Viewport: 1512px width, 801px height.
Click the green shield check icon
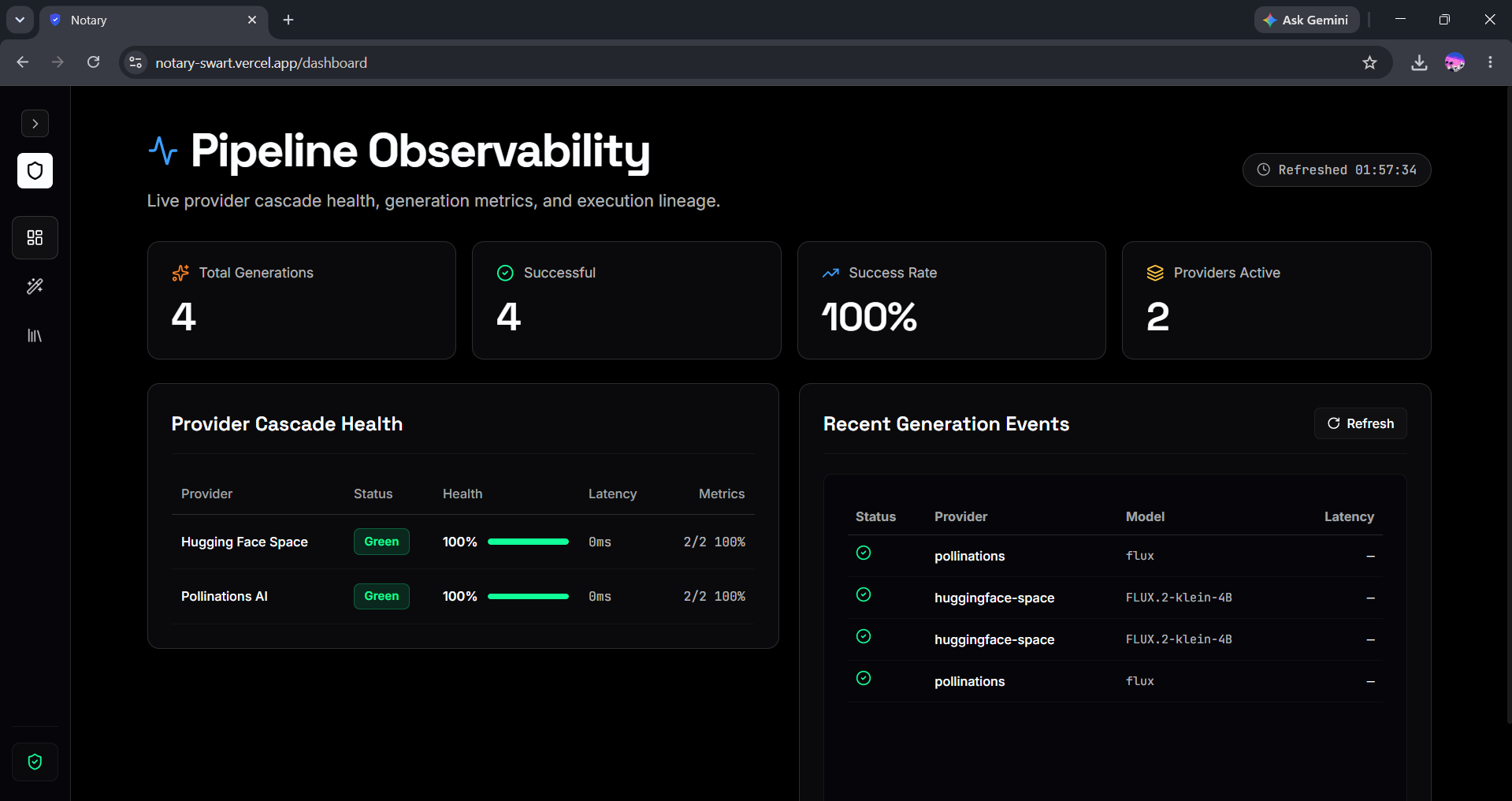[35, 762]
